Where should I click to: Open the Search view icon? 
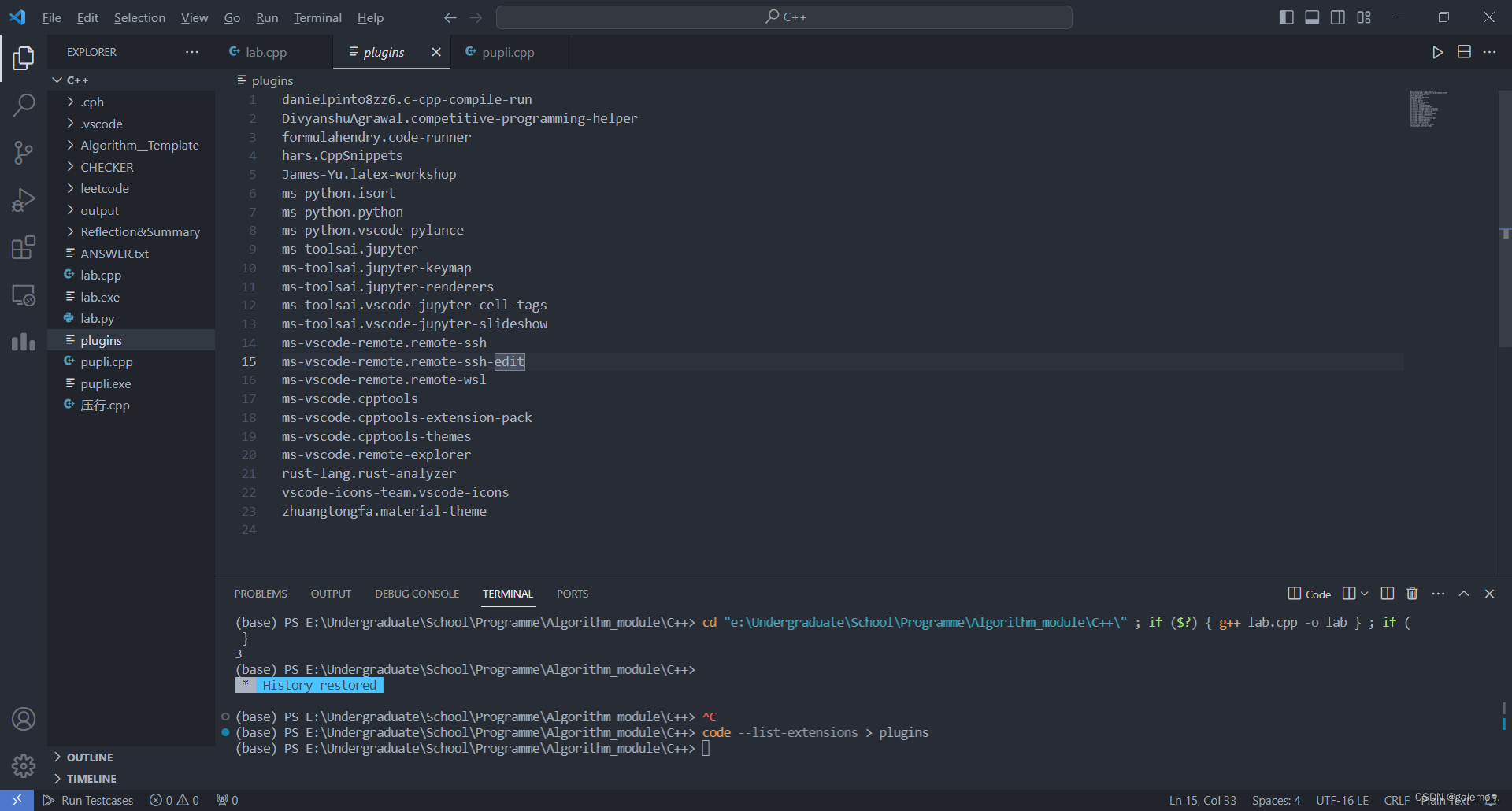click(x=24, y=104)
